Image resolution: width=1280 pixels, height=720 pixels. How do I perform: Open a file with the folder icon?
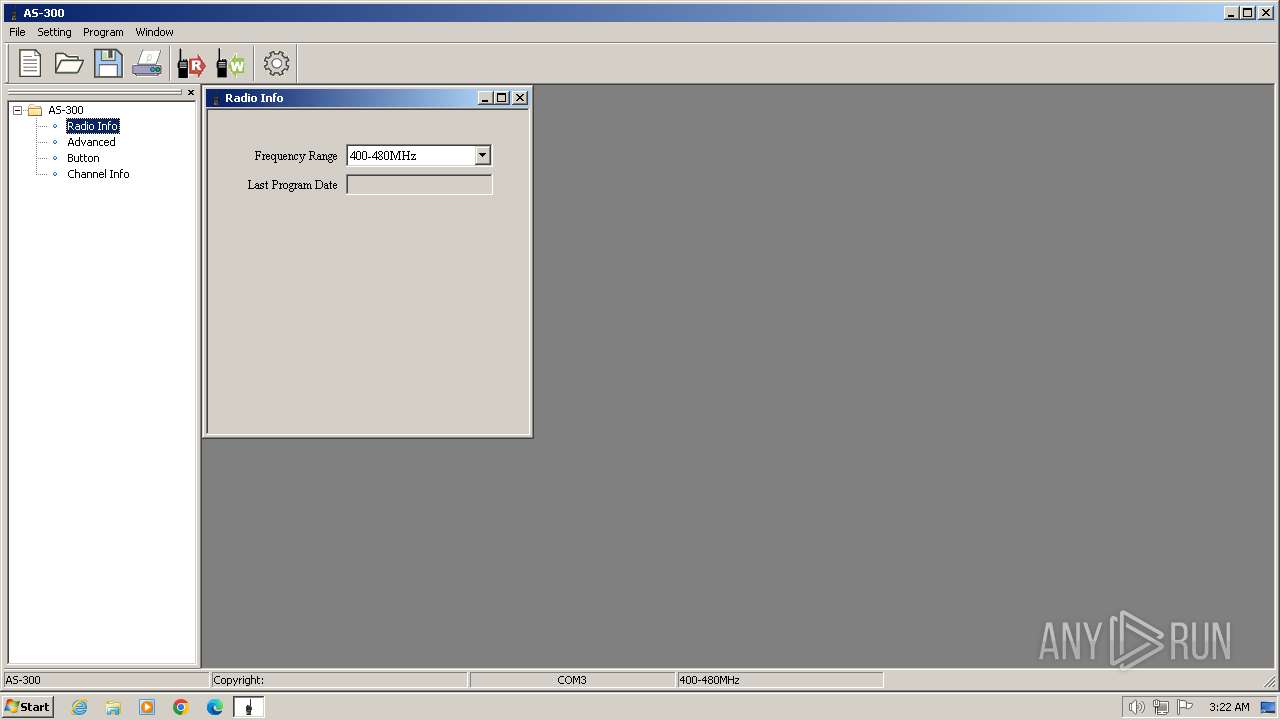[x=69, y=63]
